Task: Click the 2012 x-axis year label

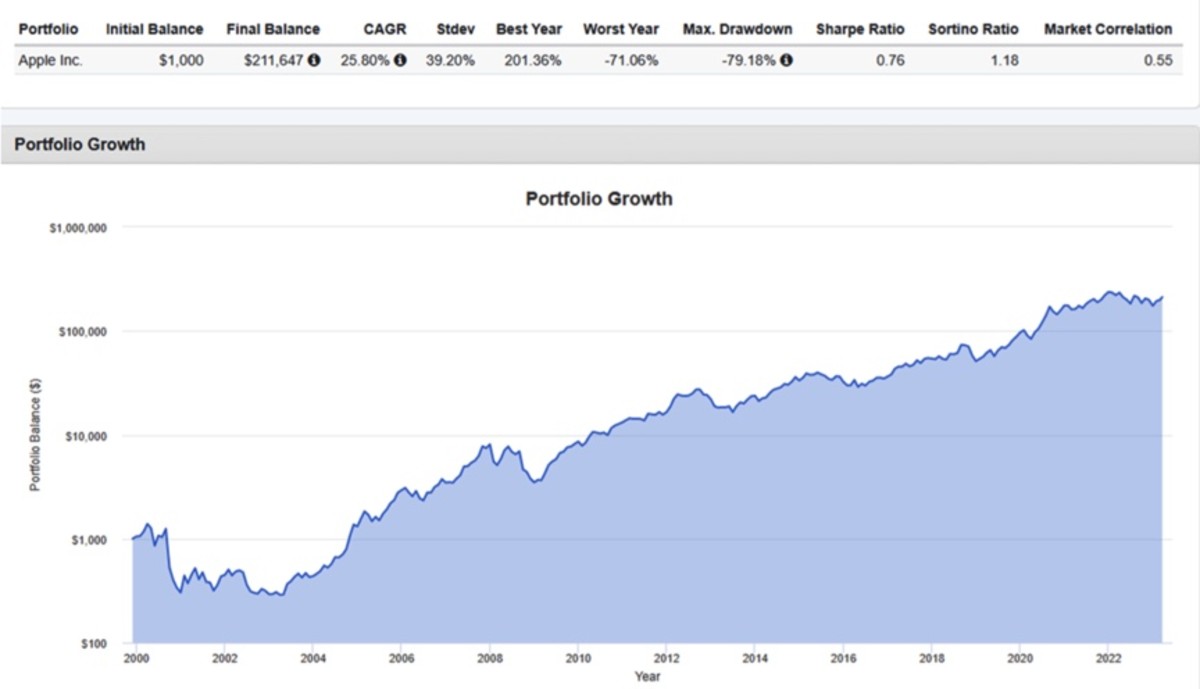Action: (x=667, y=659)
